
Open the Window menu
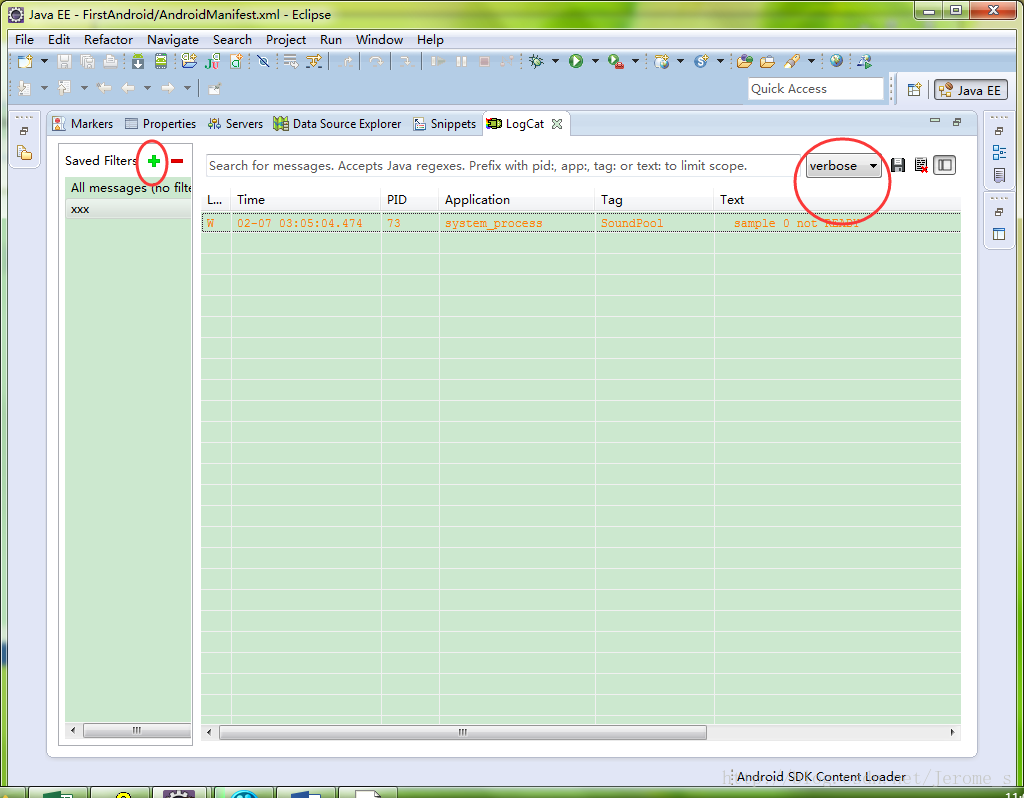coord(379,40)
